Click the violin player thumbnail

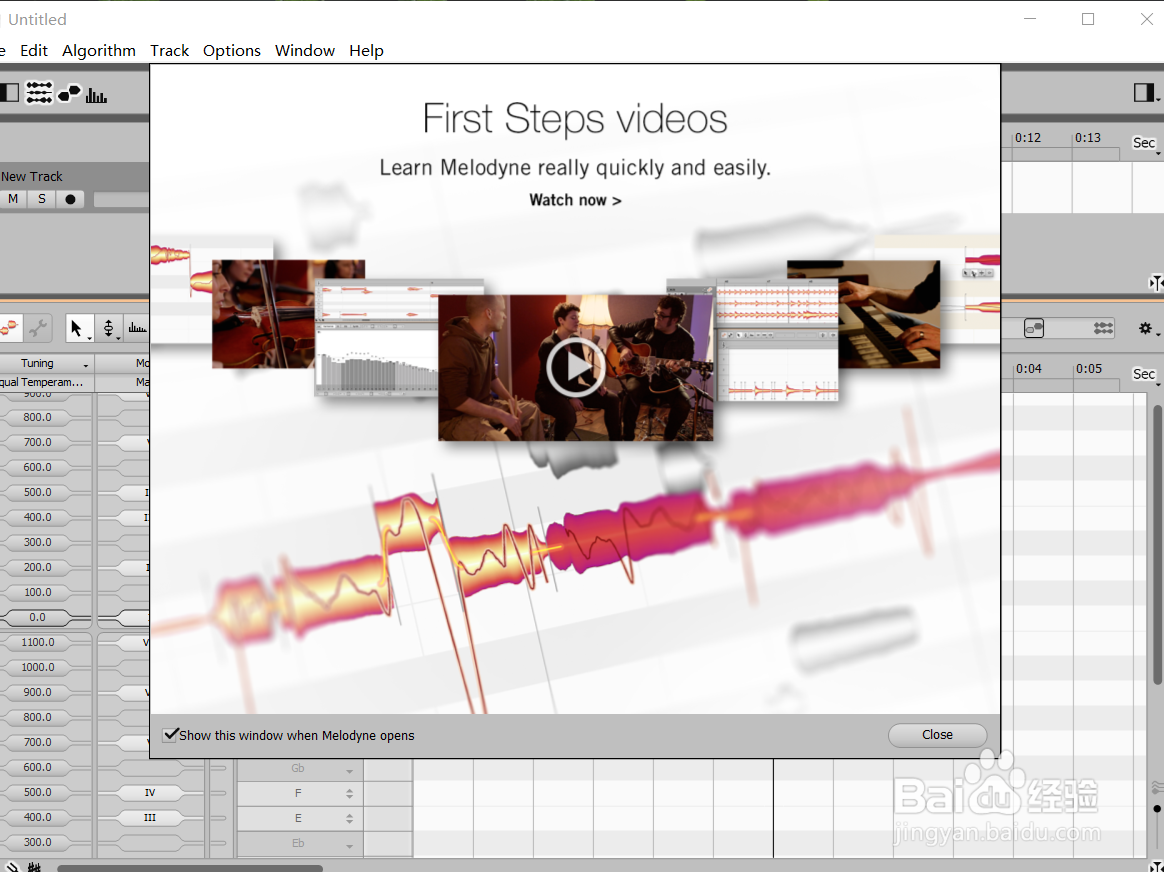pos(264,313)
